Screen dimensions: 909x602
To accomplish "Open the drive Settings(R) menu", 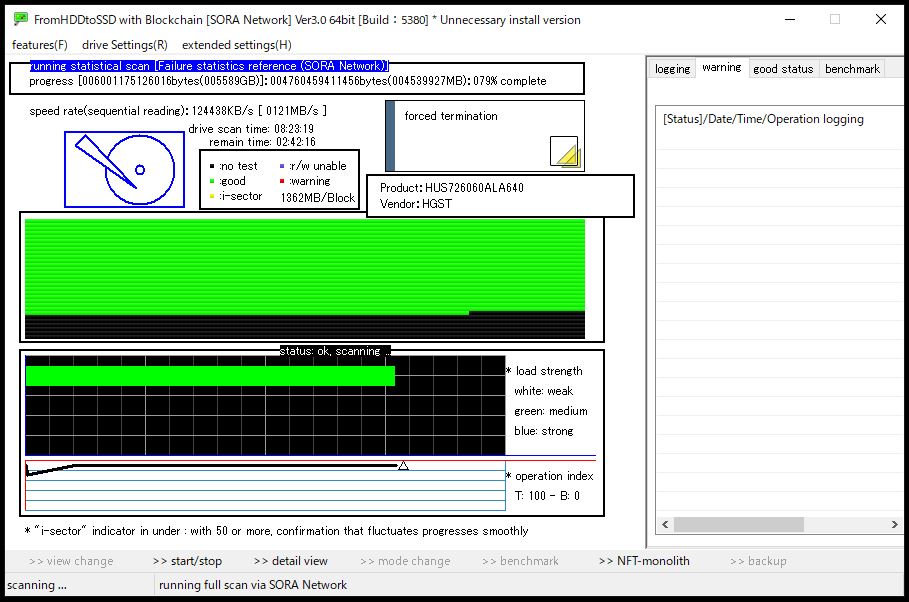I will click(x=125, y=45).
